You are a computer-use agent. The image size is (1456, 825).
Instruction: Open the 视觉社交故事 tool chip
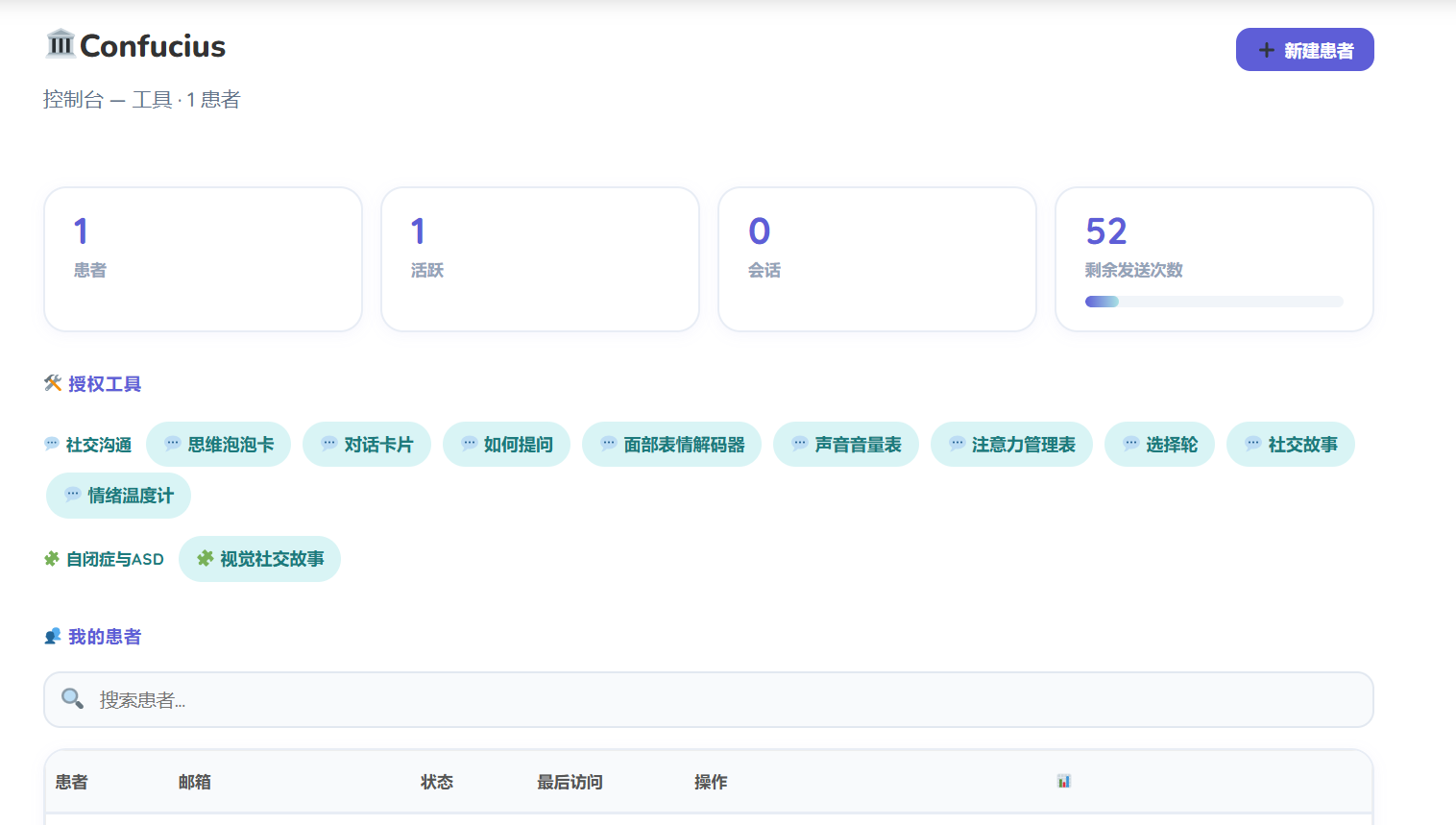pyautogui.click(x=259, y=559)
